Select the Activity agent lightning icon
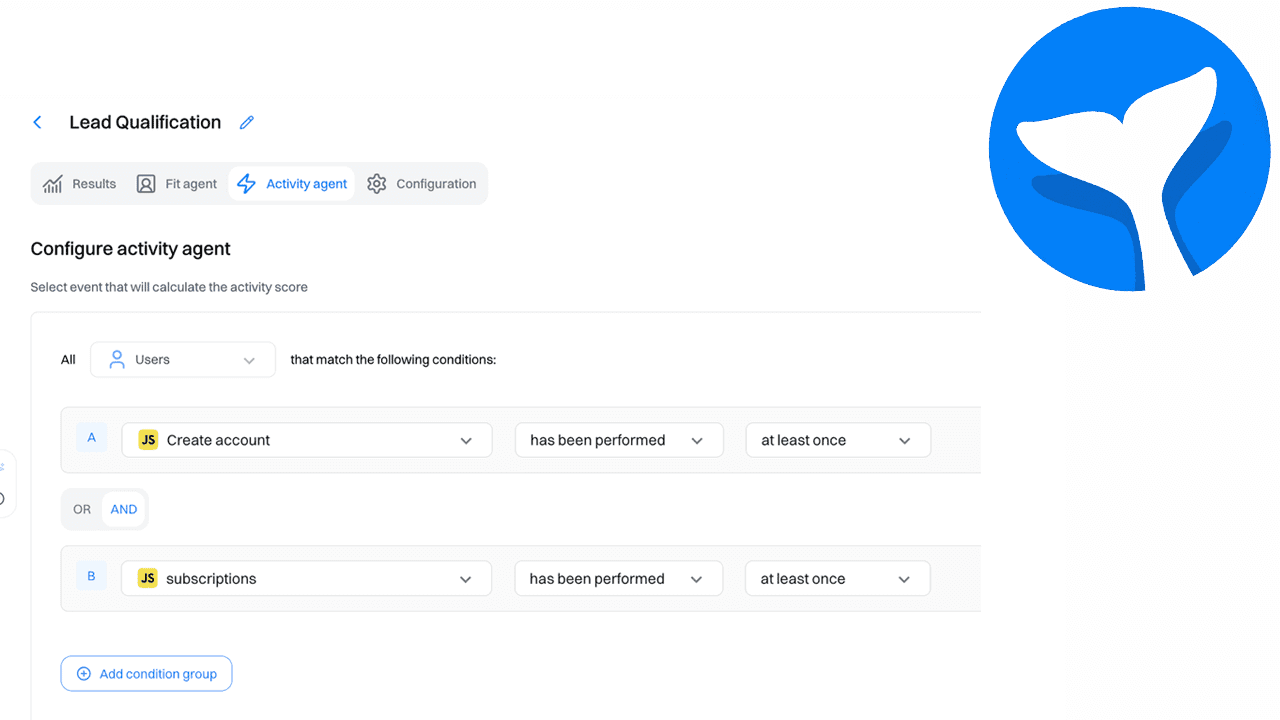 click(246, 183)
